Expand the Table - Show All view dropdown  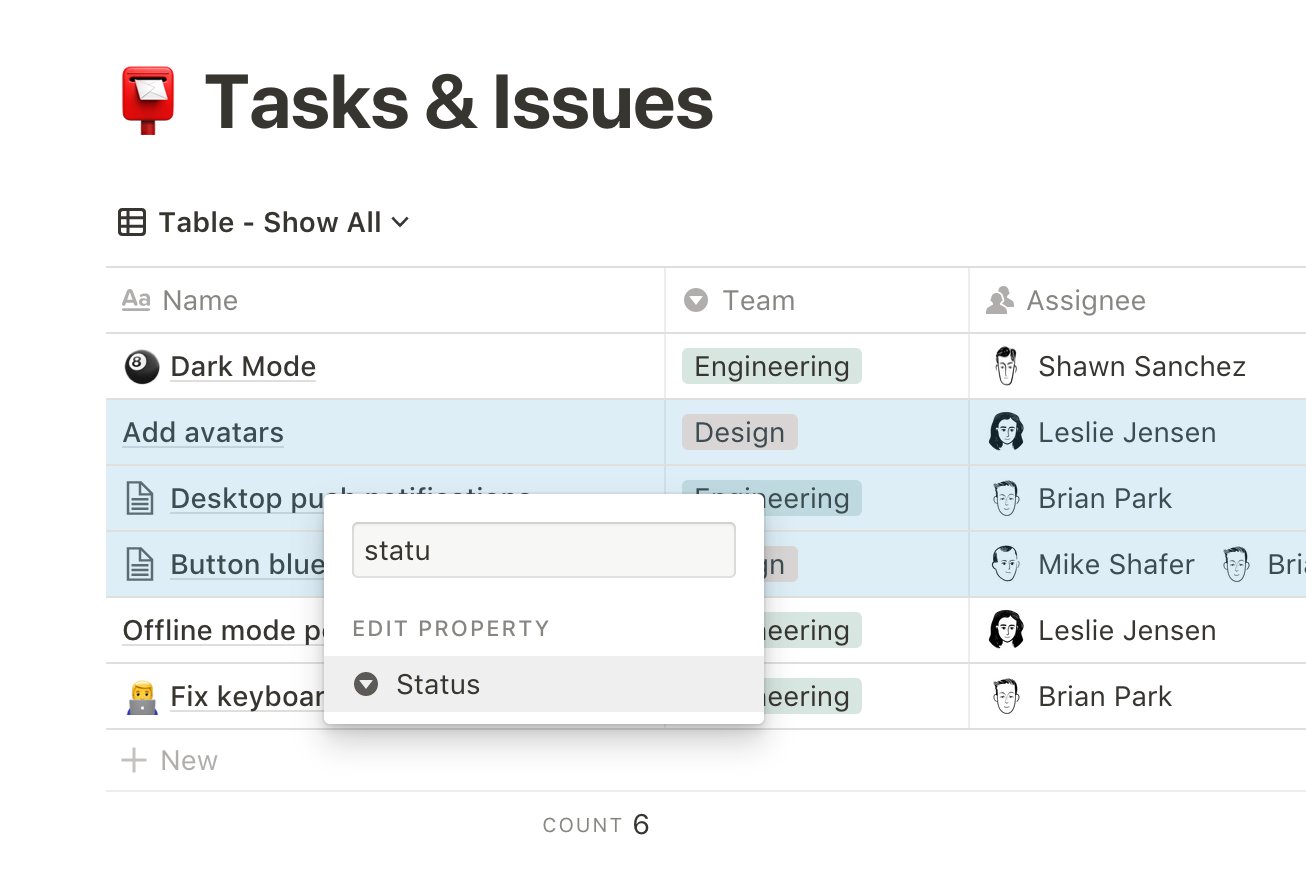(x=399, y=222)
